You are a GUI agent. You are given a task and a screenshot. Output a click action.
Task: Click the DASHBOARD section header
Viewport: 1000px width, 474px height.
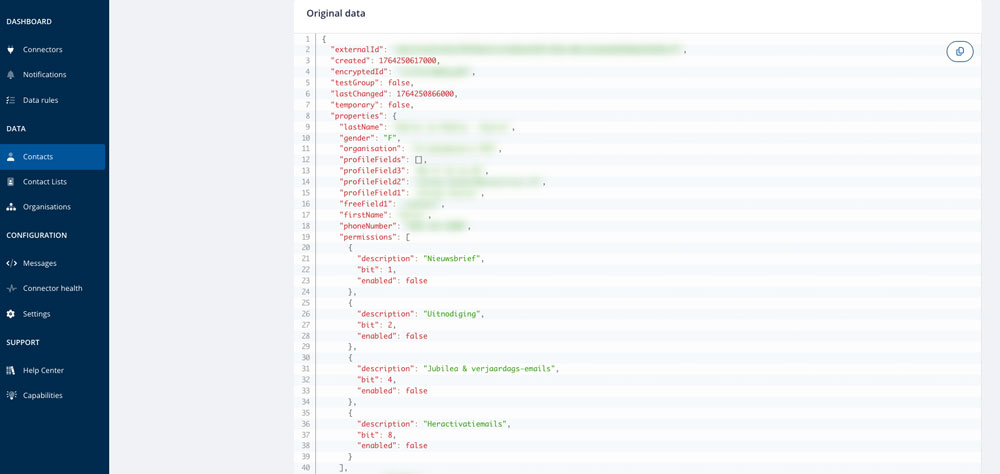click(29, 22)
